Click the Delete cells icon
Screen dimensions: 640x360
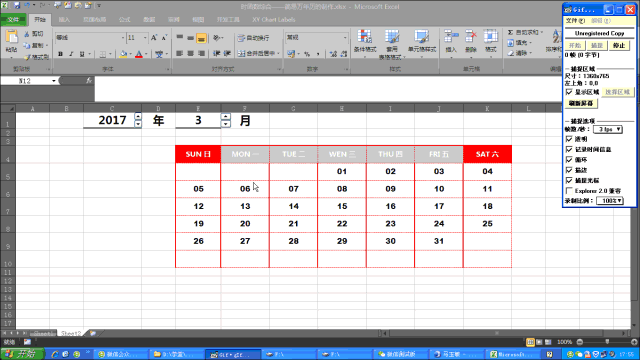point(471,36)
